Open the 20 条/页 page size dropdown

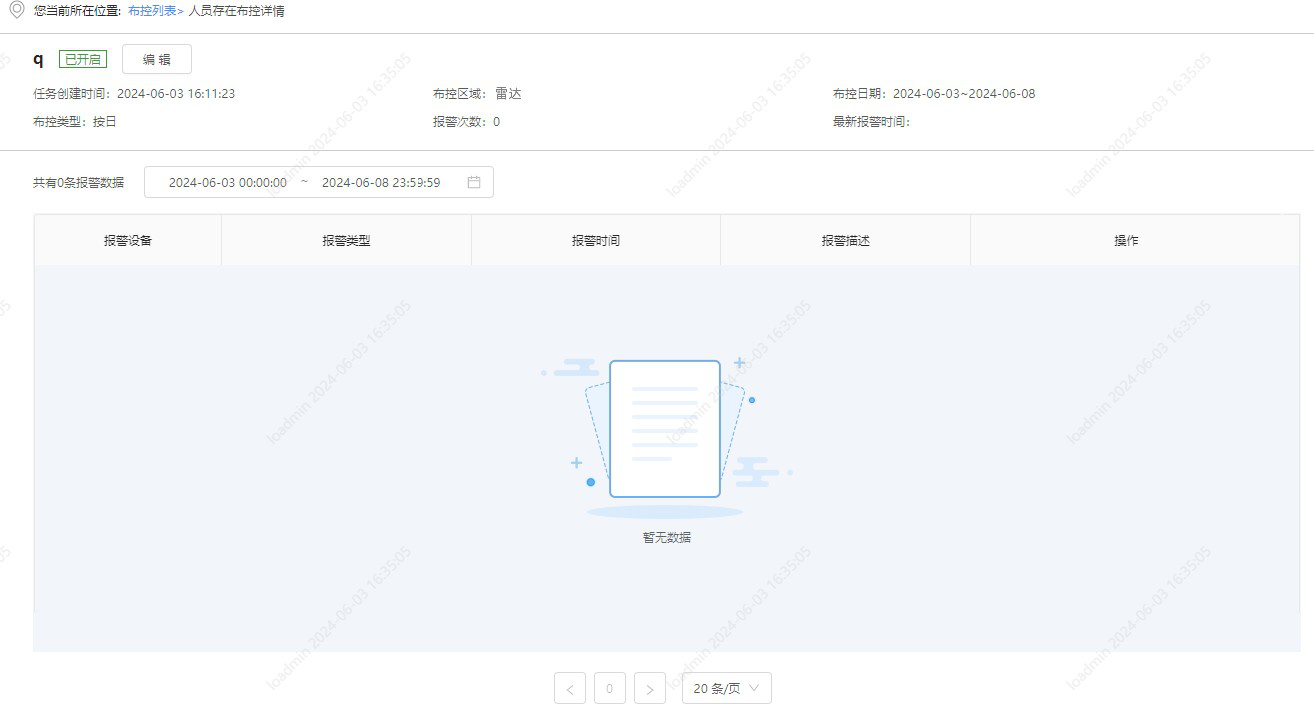(727, 688)
